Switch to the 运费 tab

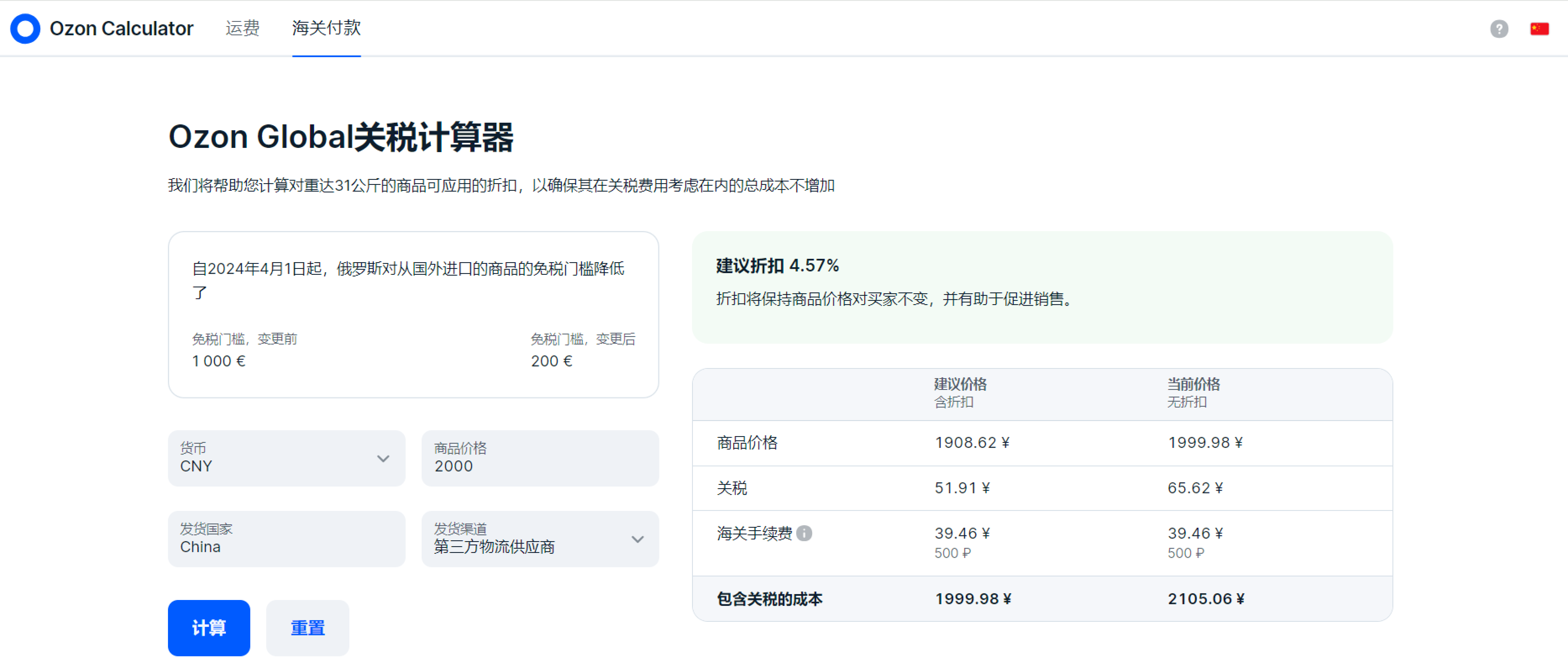tap(242, 28)
